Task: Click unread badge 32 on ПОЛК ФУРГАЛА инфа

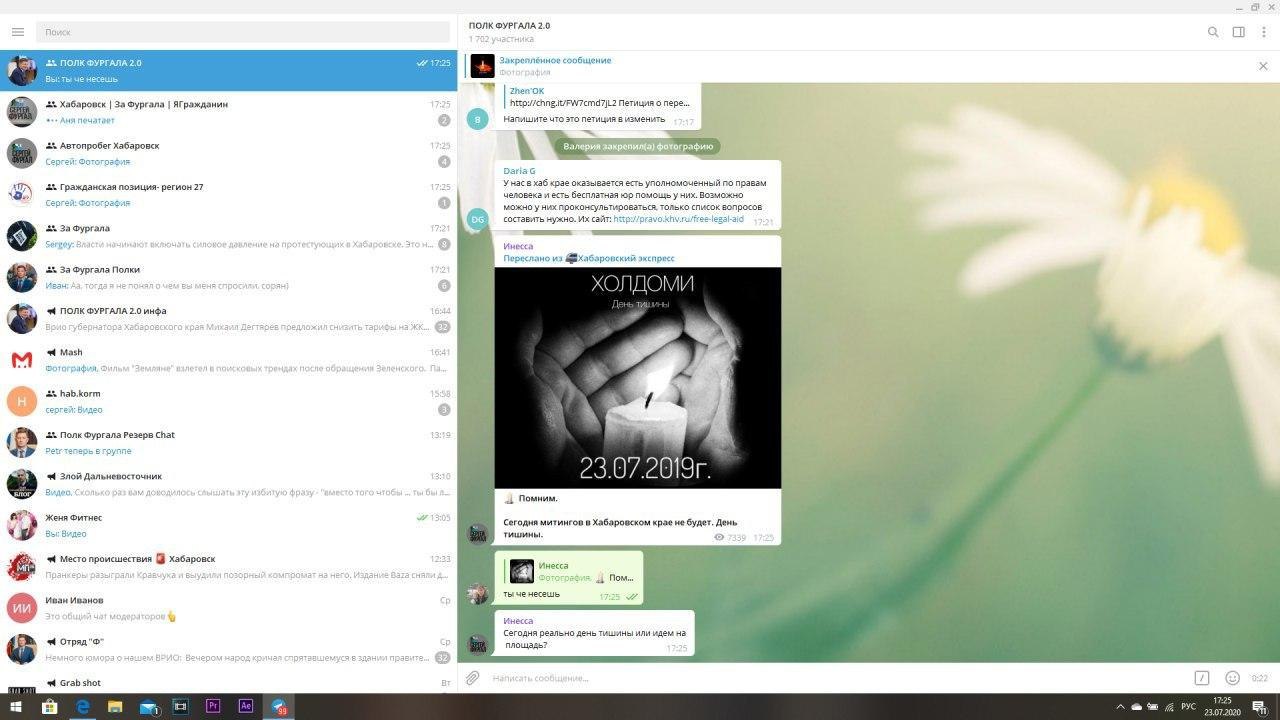Action: click(x=443, y=327)
